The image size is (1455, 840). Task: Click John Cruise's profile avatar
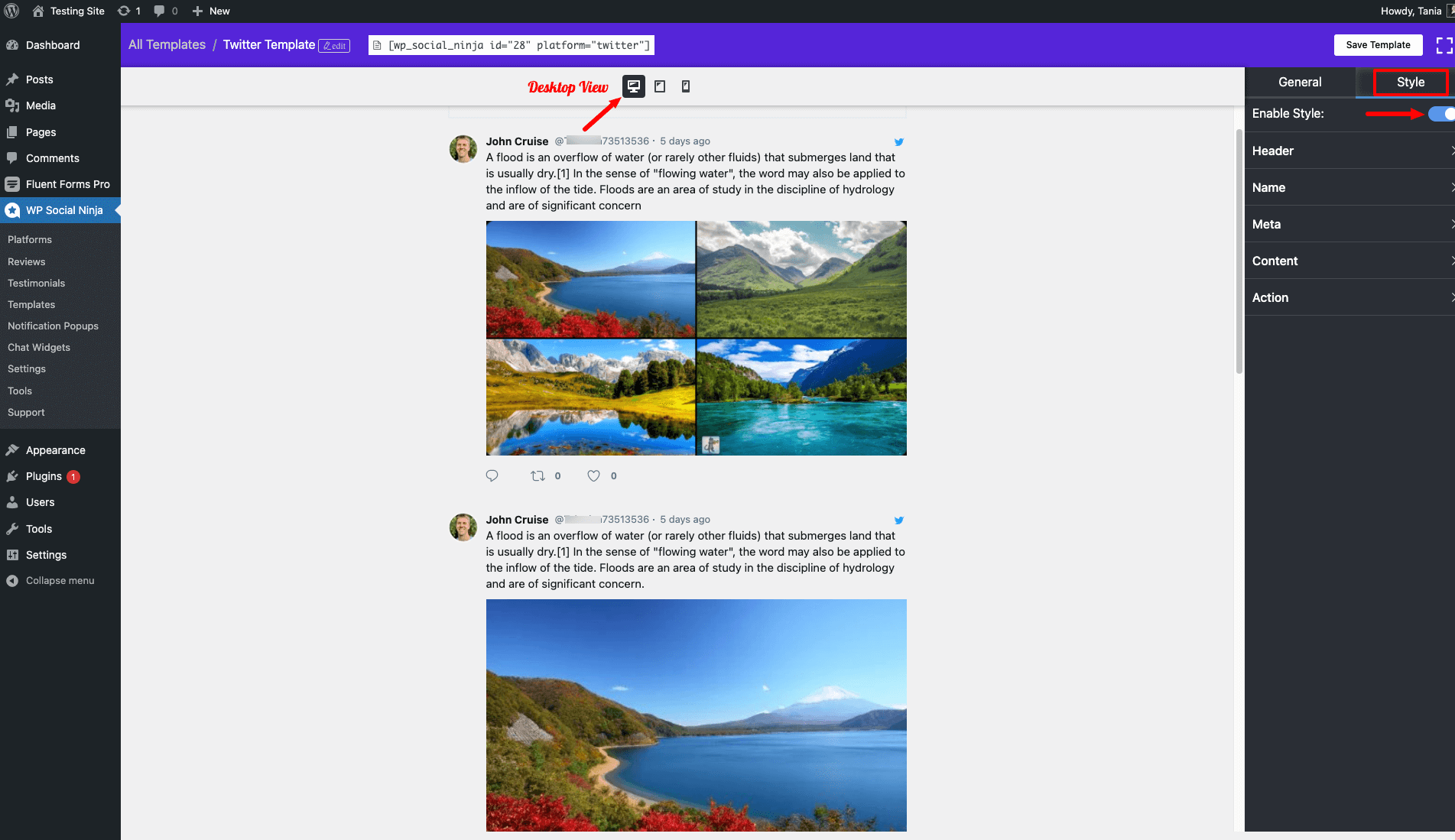point(463,148)
